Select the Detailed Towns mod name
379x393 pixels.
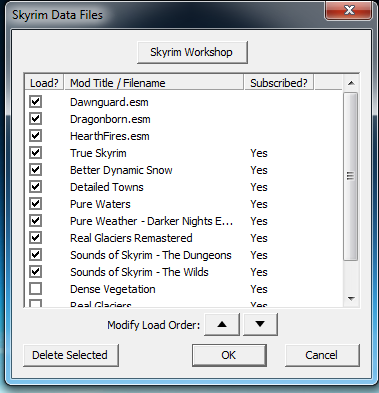(x=107, y=187)
